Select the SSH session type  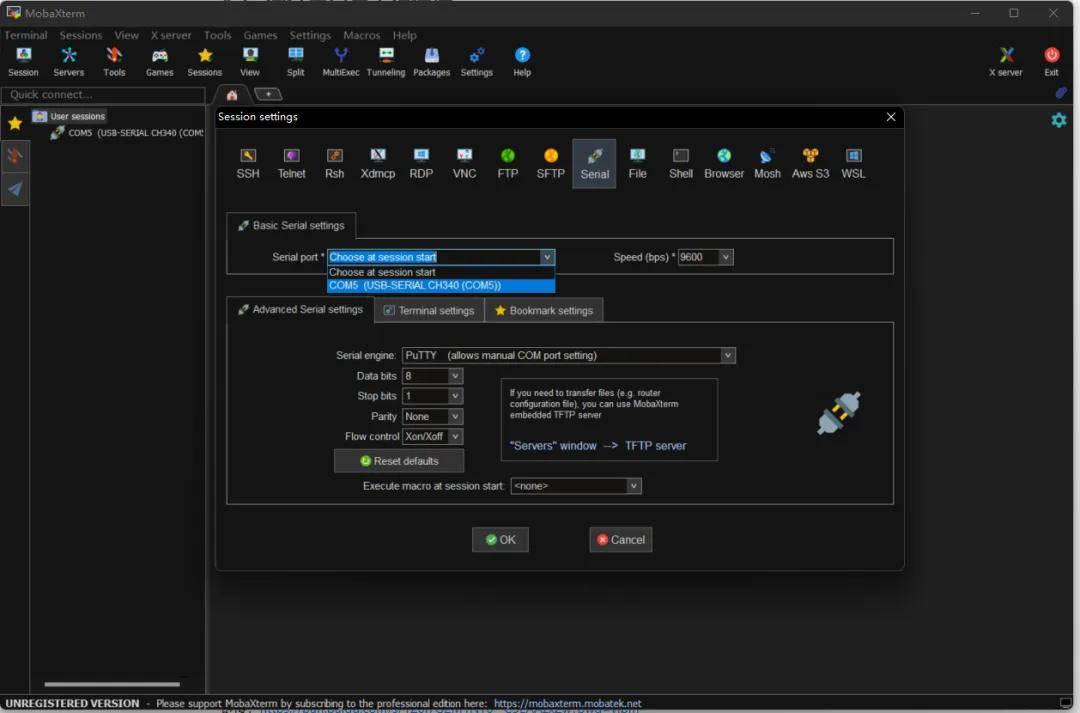click(x=248, y=163)
